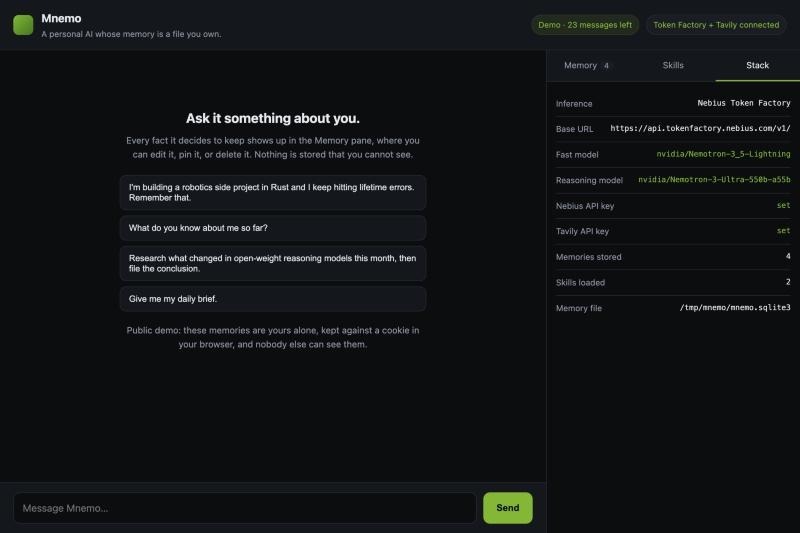Viewport: 800px width, 533px height.
Task: Choose the Rust robotics side project prompt
Action: (x=273, y=192)
